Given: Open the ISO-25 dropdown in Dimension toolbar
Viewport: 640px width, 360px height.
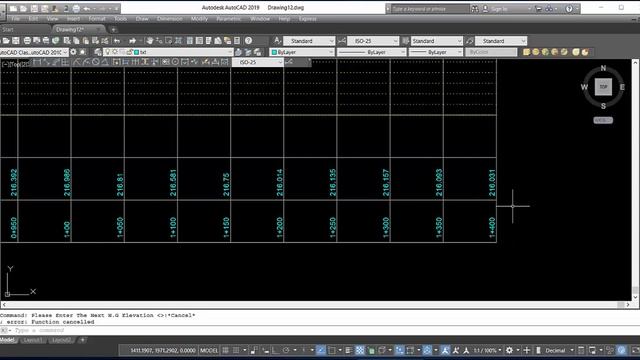Looking at the screenshot, I should (258, 62).
